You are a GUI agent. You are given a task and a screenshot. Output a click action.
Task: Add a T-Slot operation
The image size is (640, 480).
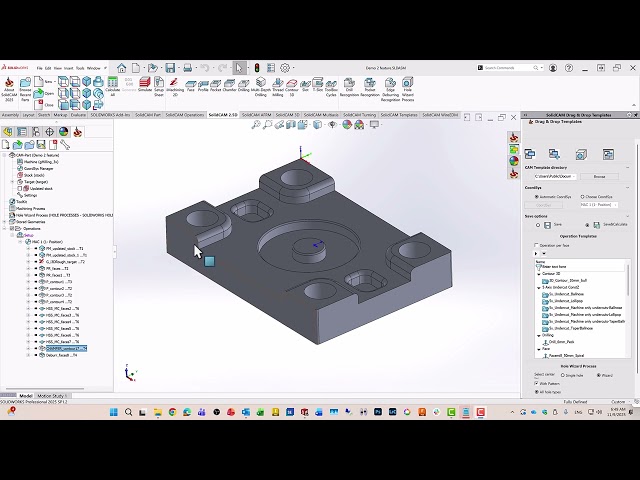click(318, 85)
